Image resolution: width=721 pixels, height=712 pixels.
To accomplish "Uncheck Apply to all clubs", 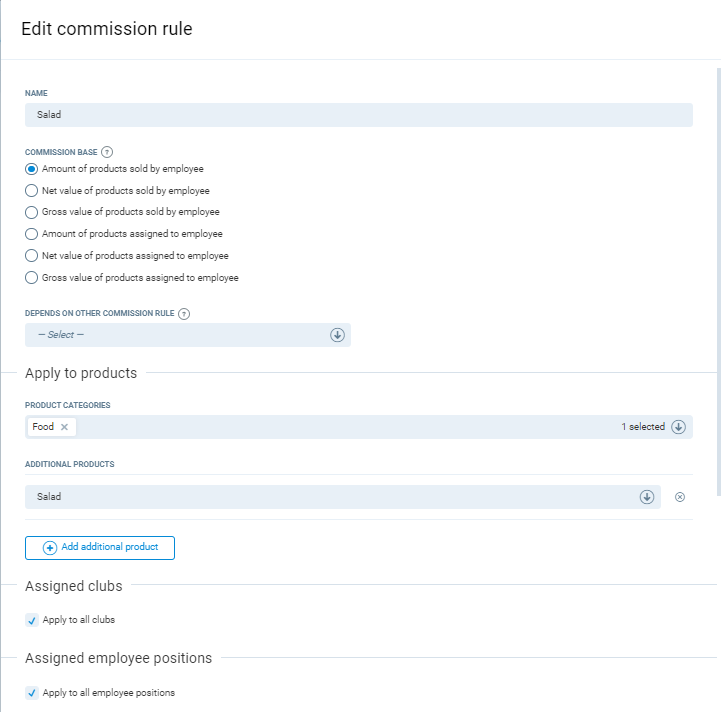I will click(32, 620).
